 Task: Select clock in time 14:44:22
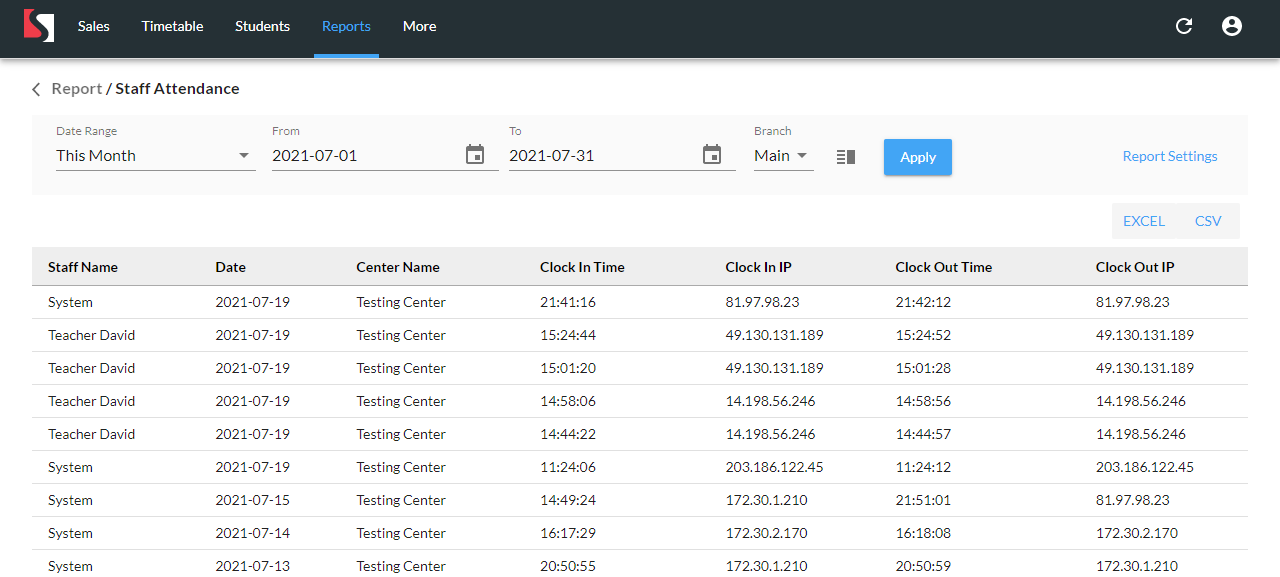(568, 434)
